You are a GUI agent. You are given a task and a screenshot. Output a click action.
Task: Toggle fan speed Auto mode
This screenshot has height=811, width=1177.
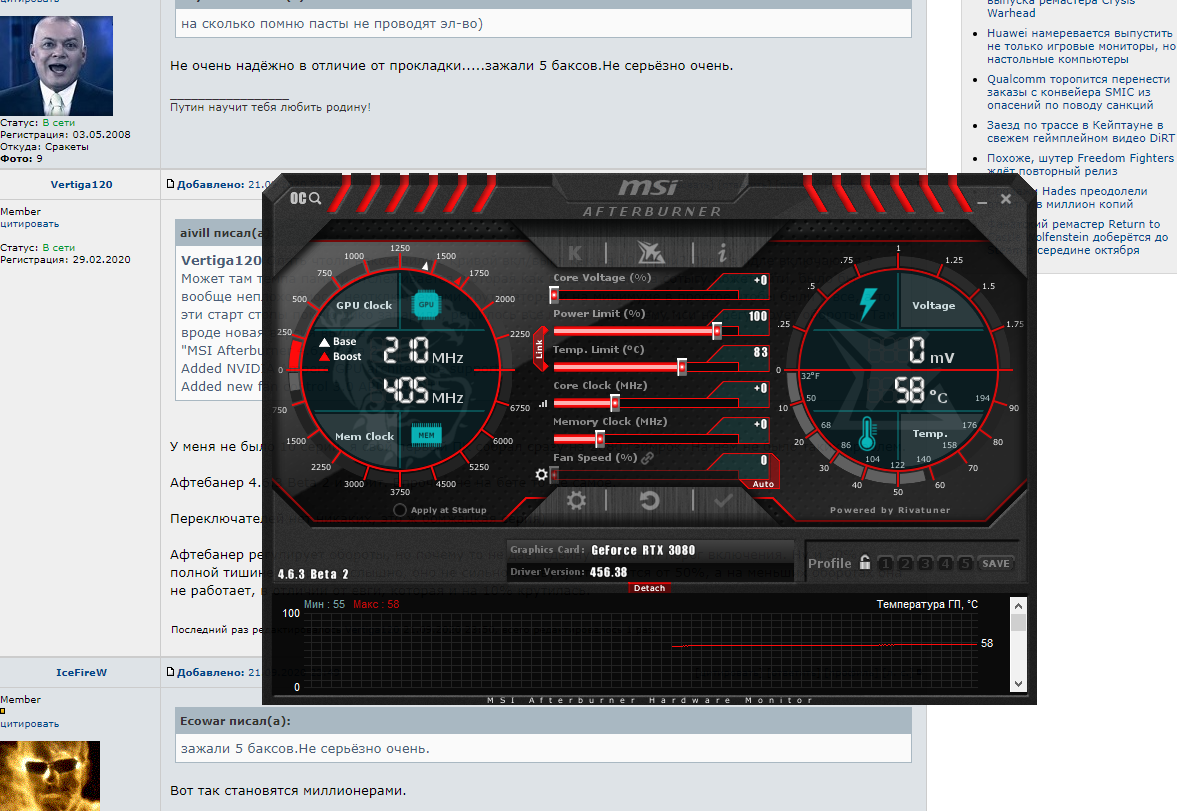[x=763, y=484]
